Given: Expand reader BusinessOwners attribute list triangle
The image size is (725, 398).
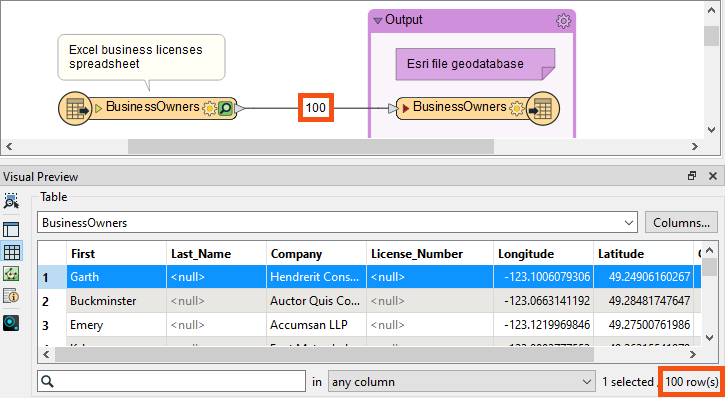Looking at the screenshot, I should coord(98,109).
